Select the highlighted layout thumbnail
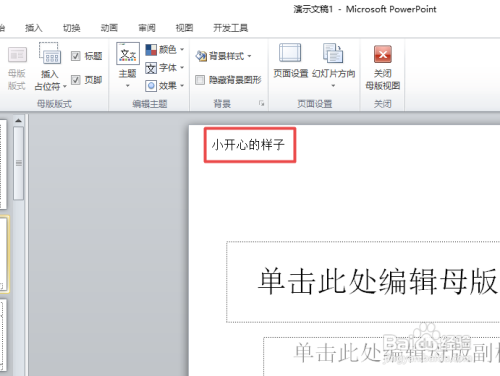The width and height of the screenshot is (500, 376). [4, 254]
